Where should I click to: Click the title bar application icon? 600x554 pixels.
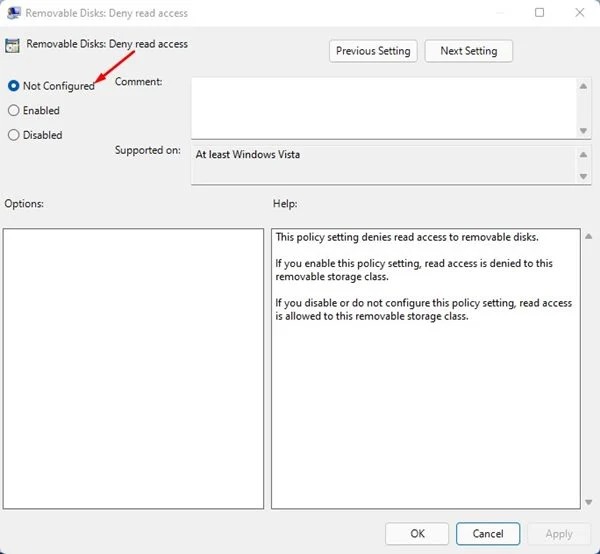pyautogui.click(x=14, y=13)
